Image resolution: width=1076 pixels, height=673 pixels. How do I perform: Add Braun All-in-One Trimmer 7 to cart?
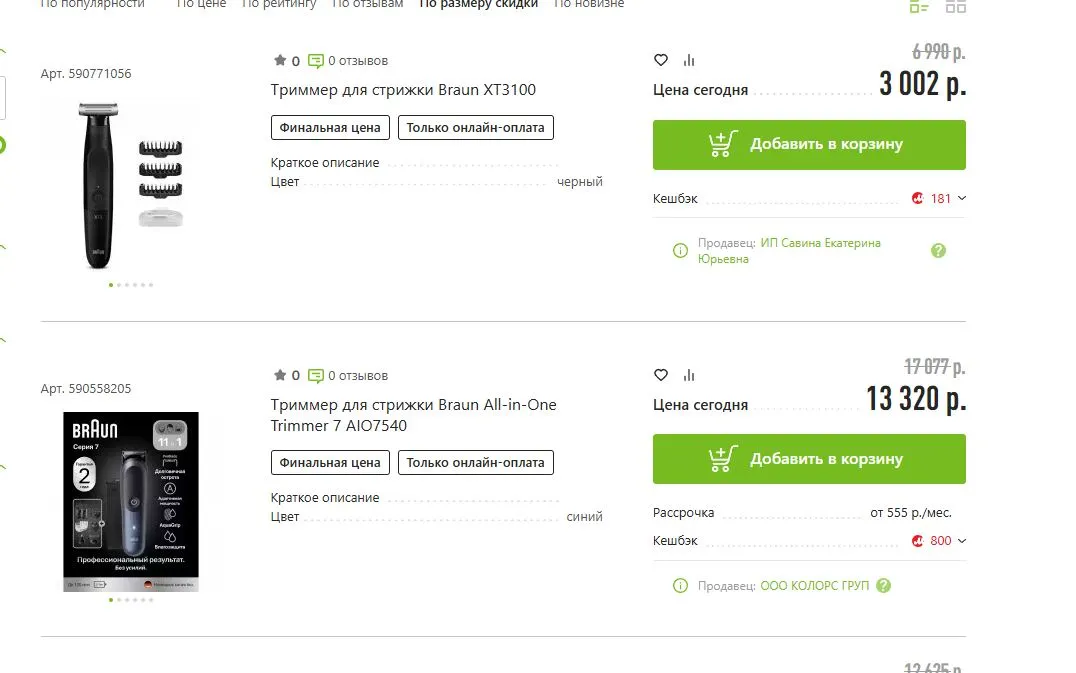click(809, 459)
